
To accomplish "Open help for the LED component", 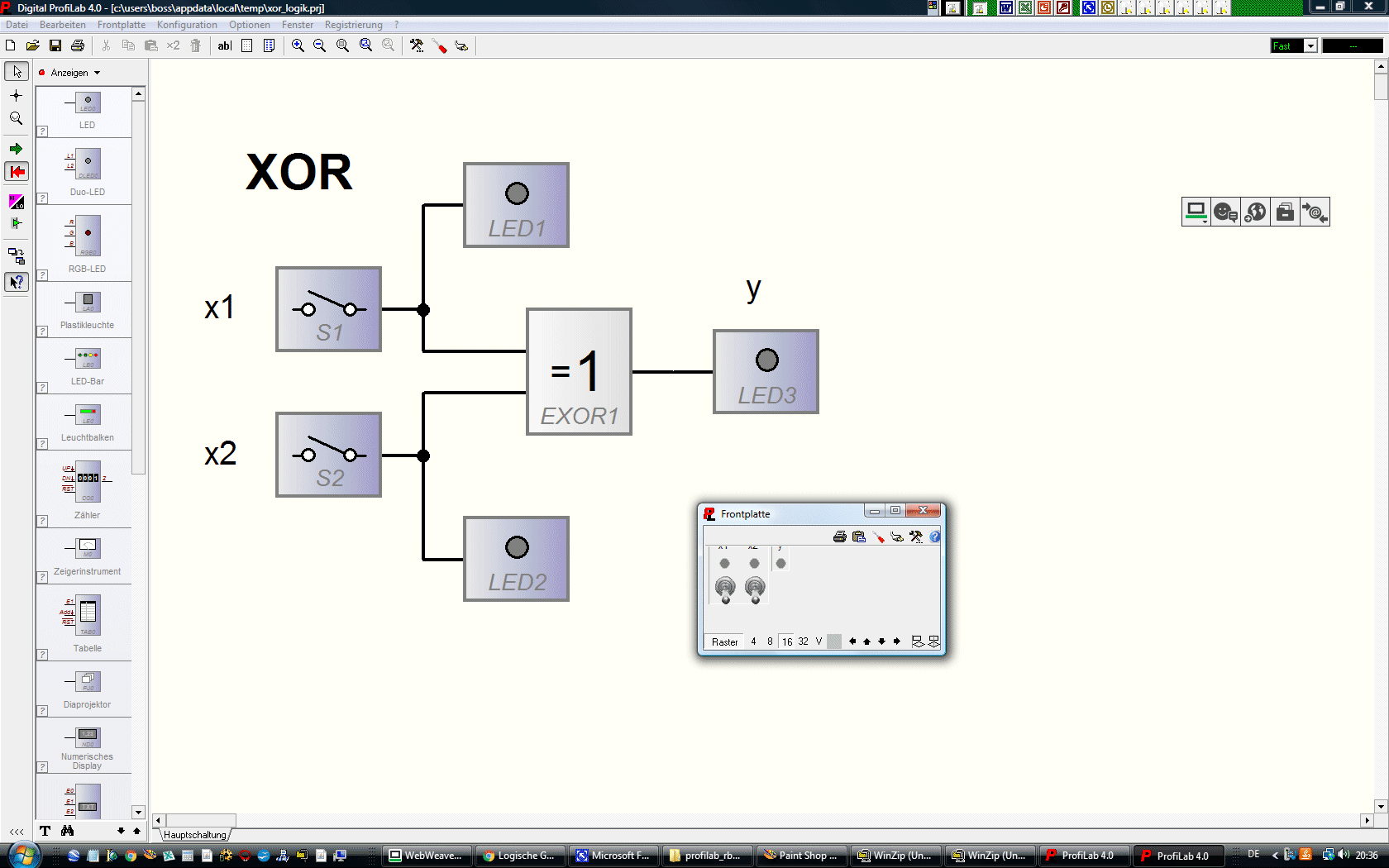I will (43, 131).
